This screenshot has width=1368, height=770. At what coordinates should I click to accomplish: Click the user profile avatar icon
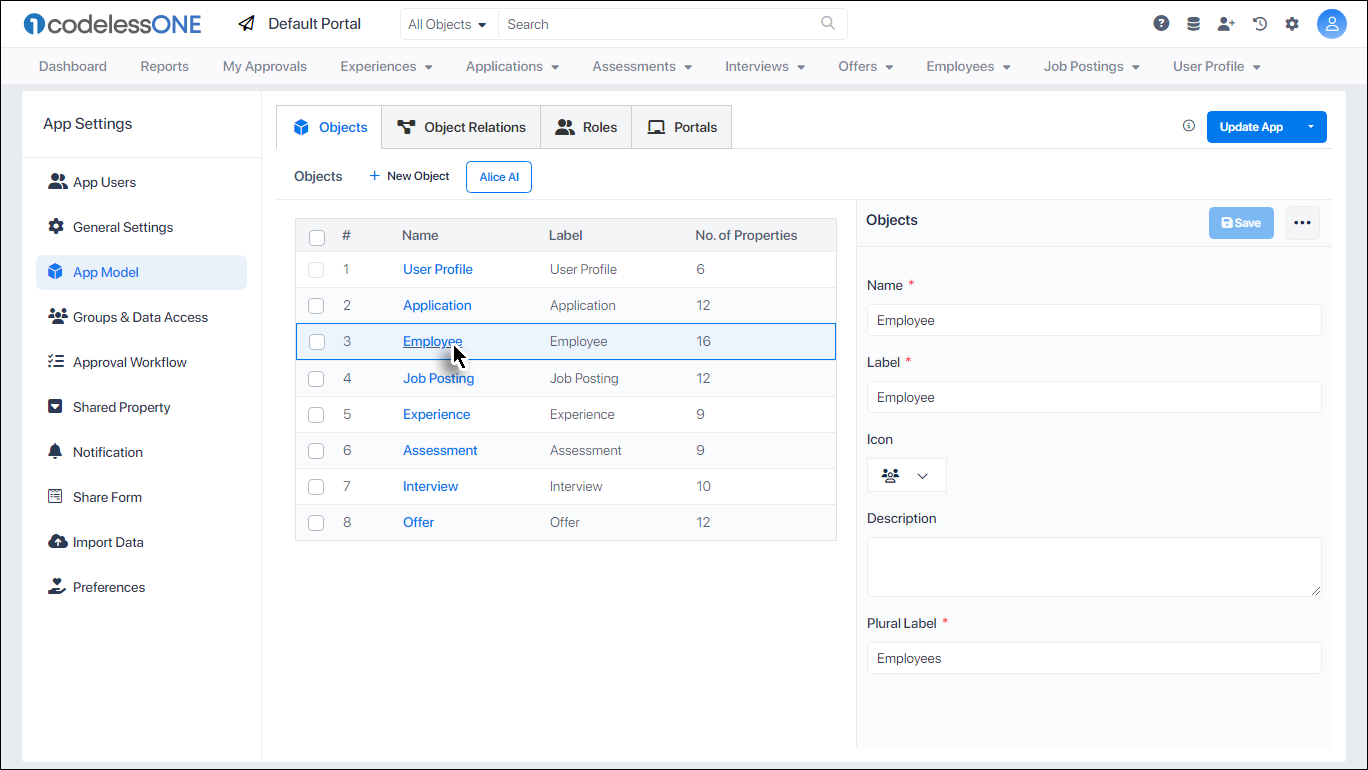pos(1332,23)
